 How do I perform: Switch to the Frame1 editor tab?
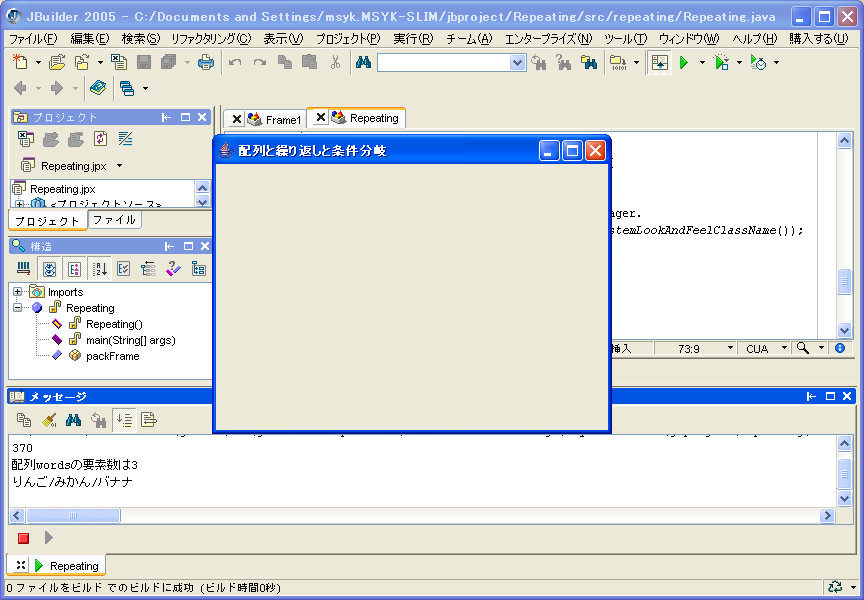(x=282, y=119)
